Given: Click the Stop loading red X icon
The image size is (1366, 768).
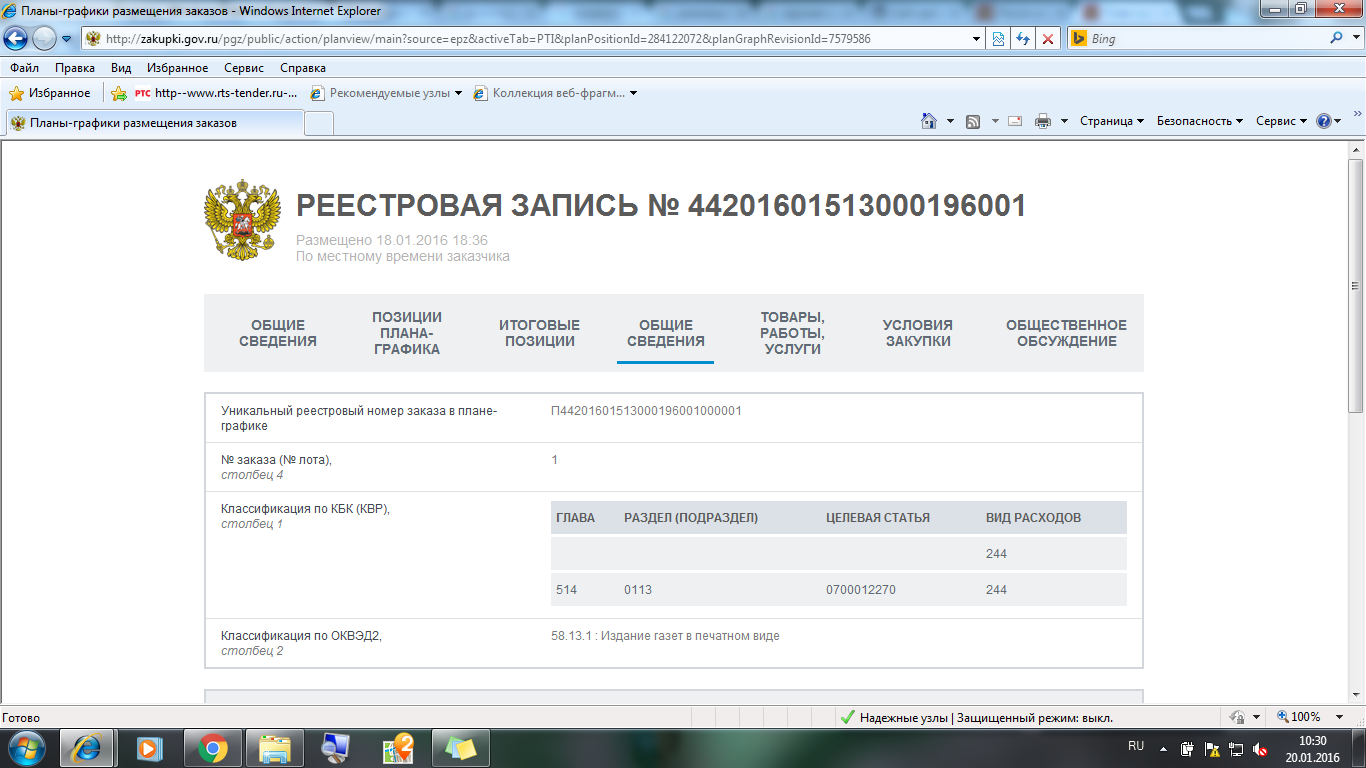Looking at the screenshot, I should pyautogui.click(x=1048, y=39).
